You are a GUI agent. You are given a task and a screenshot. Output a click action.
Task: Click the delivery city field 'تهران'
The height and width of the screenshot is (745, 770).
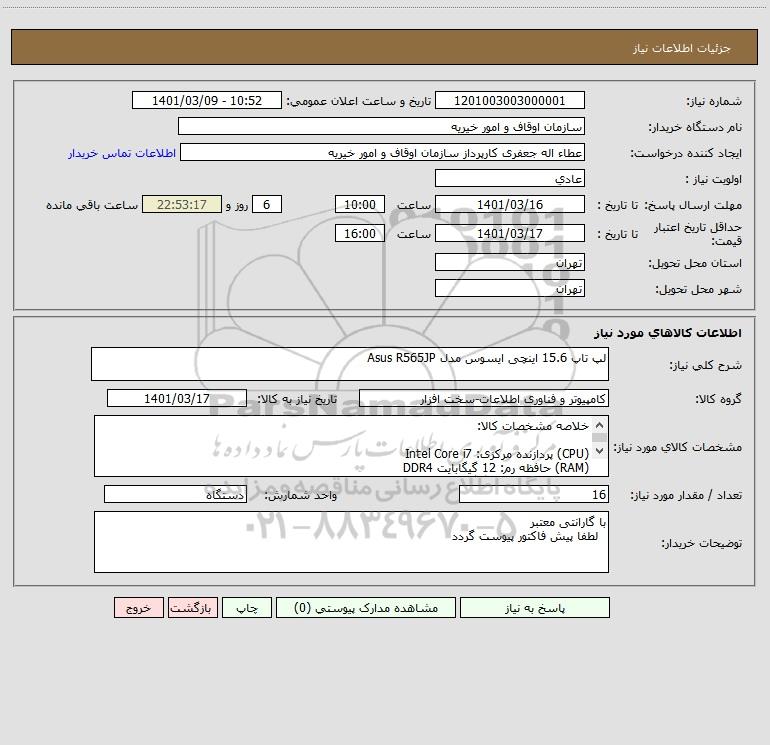(510, 288)
